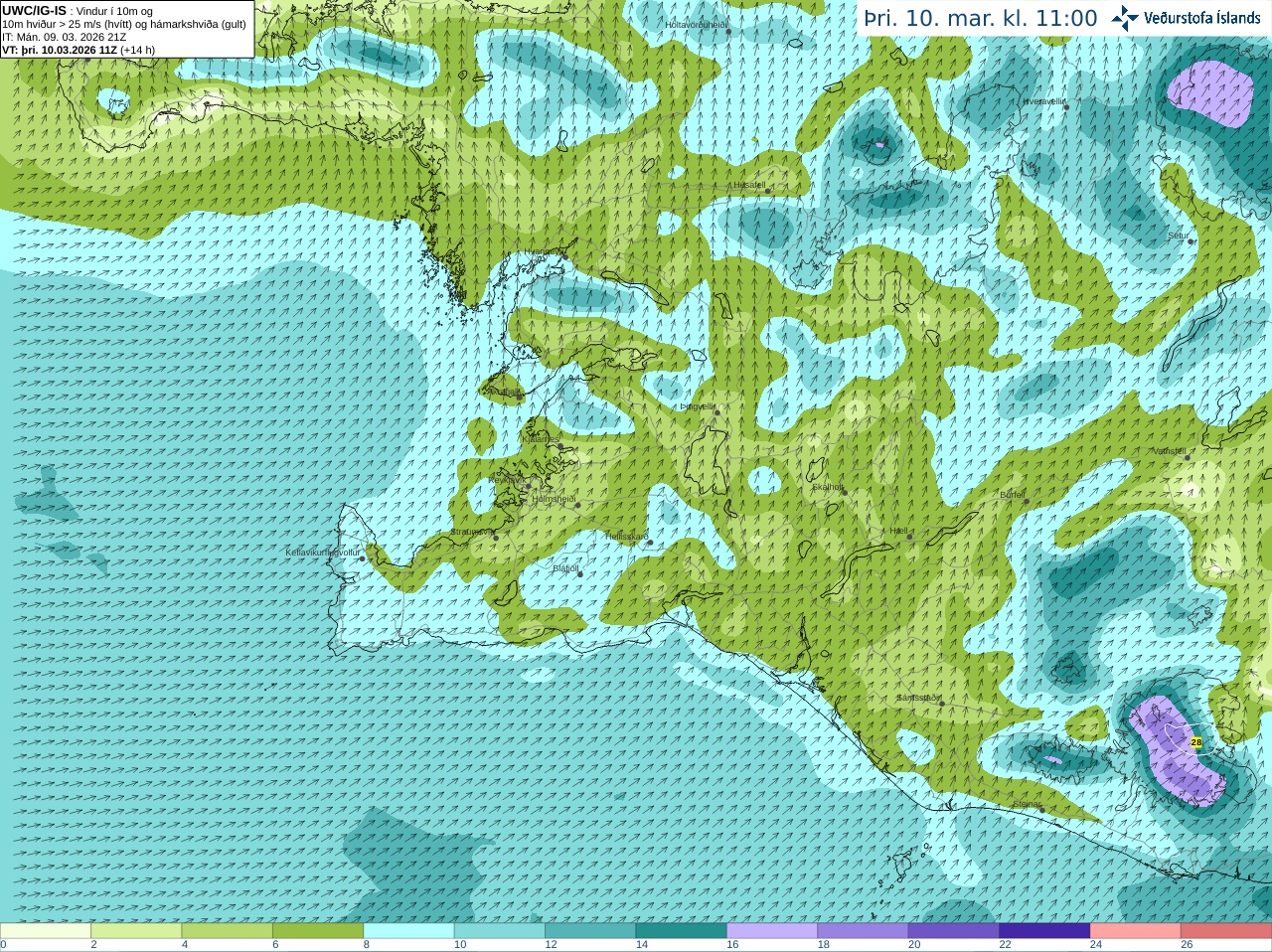Click the Bláfjöll station dot
The width and height of the screenshot is (1272, 952).
click(x=580, y=574)
